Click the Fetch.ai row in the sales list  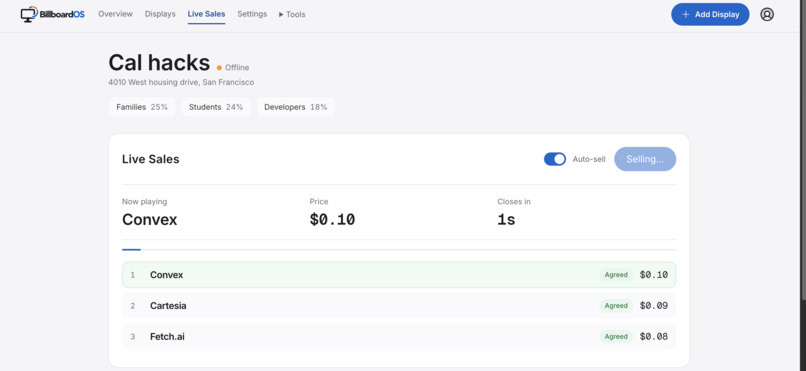[399, 337]
